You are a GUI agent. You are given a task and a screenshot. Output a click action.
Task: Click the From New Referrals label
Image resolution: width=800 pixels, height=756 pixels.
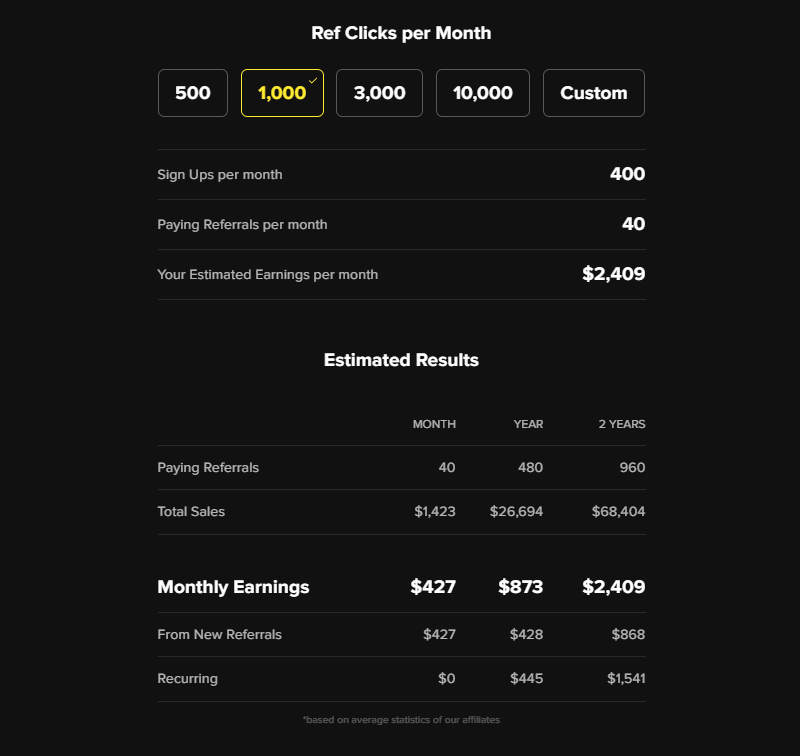[219, 634]
